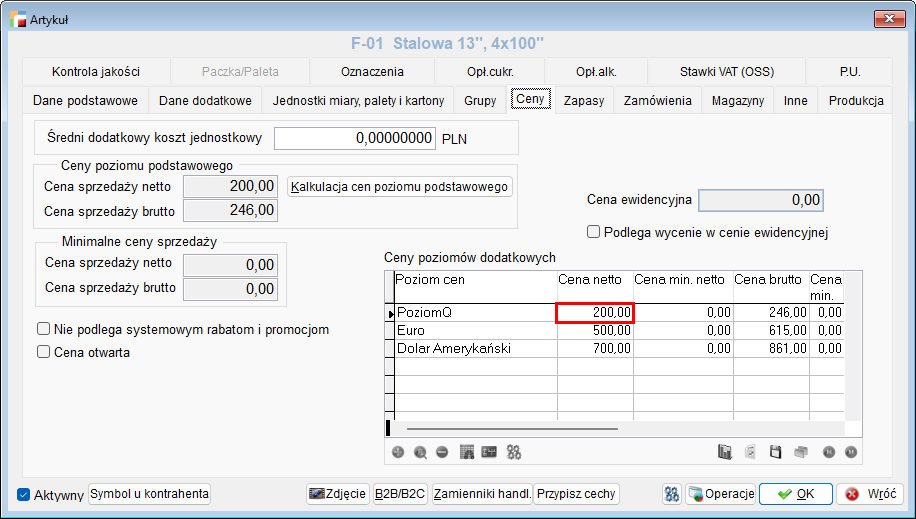The height and width of the screenshot is (519, 916).
Task: Click the remove row minus icon
Action: coord(442,452)
